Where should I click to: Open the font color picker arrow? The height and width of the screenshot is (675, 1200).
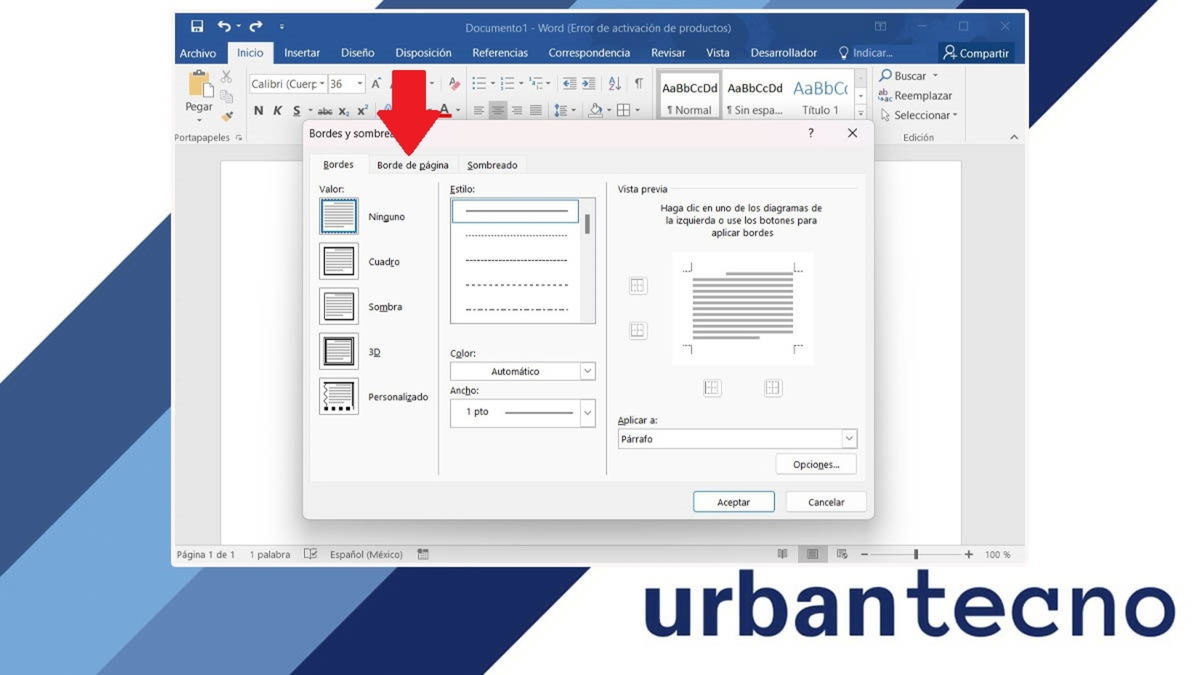457,110
